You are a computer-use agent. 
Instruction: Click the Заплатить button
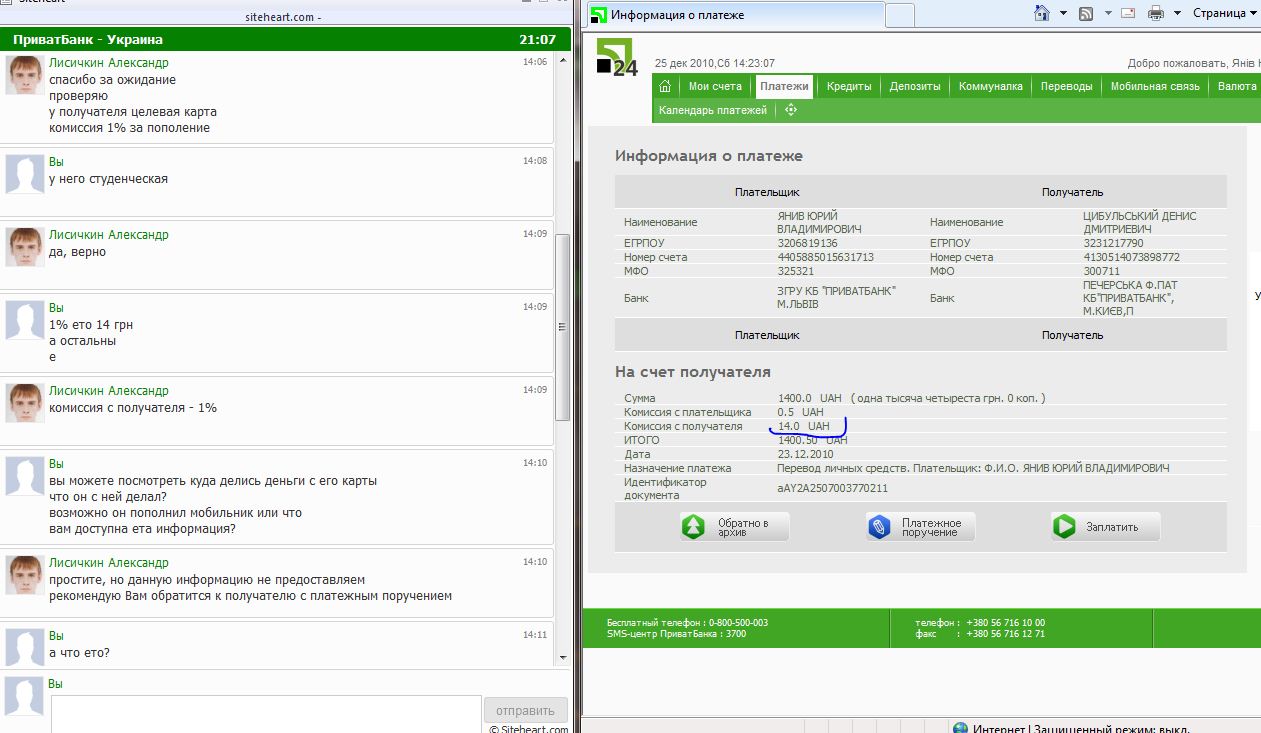tap(1105, 527)
